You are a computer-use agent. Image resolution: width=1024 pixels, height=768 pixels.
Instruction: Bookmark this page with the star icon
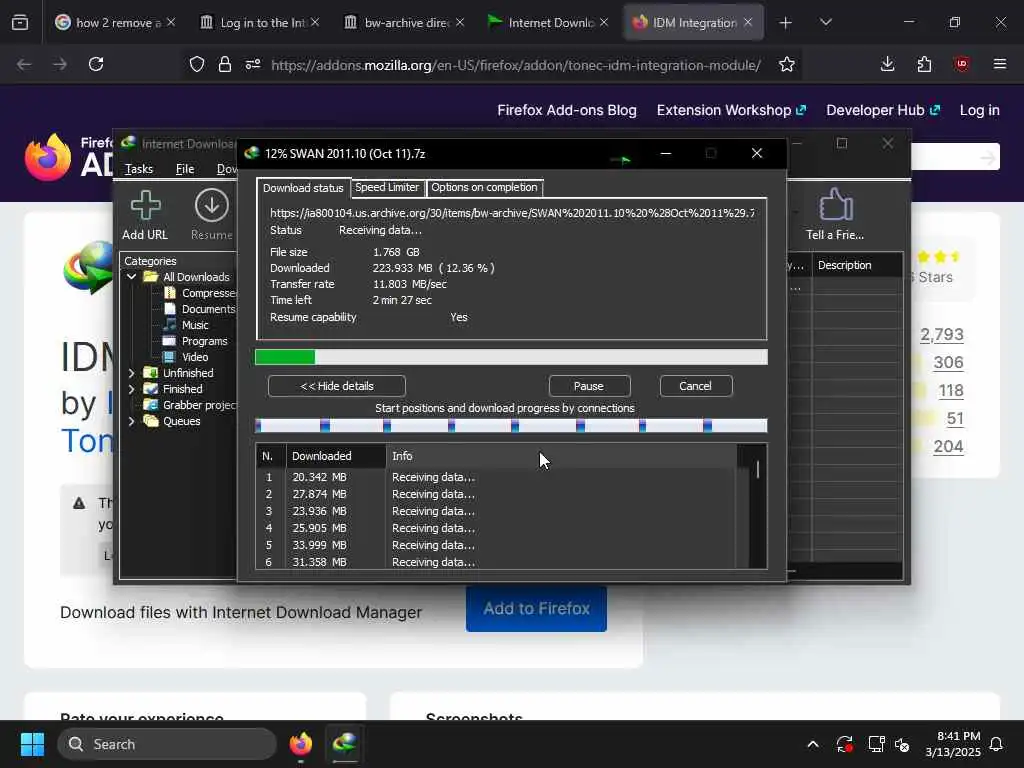pos(787,64)
